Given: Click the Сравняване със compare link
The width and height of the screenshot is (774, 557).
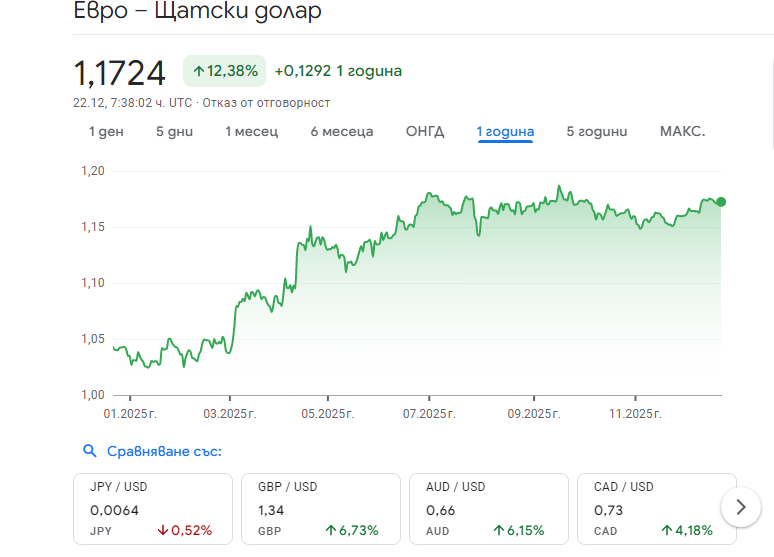Looking at the screenshot, I should tap(164, 451).
